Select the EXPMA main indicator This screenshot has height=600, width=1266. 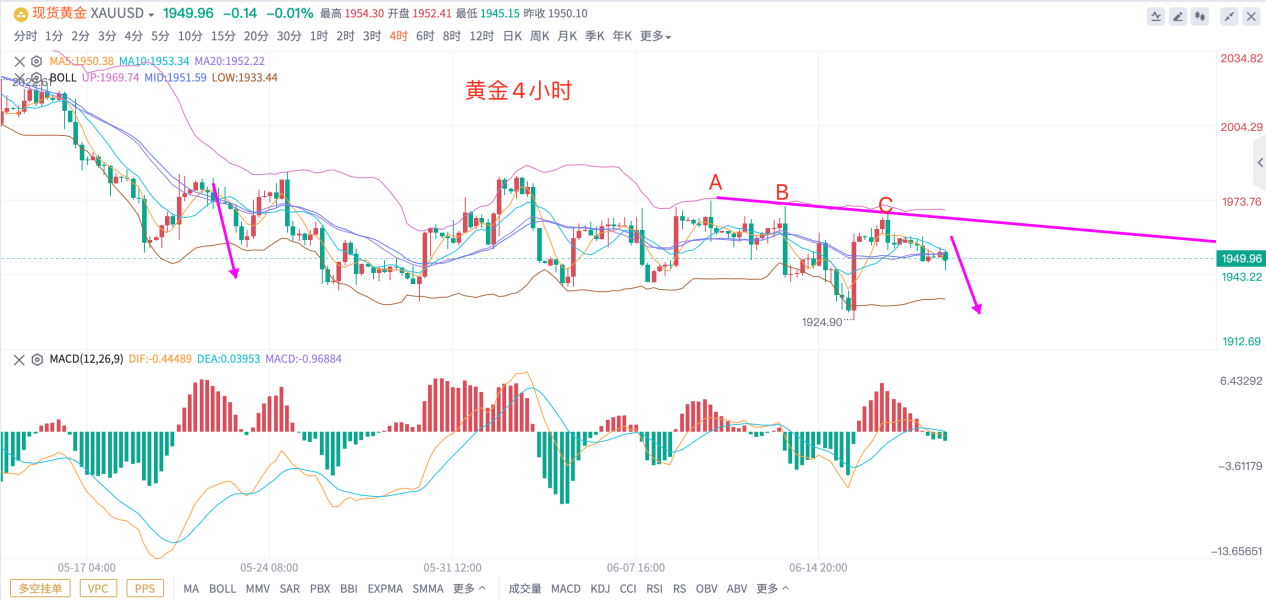point(385,588)
